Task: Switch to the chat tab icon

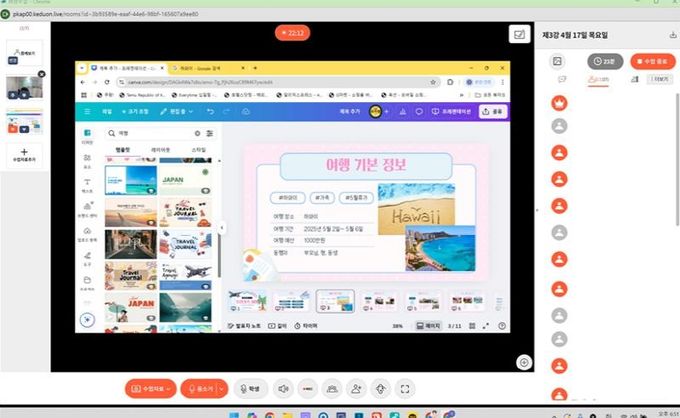Action: [x=562, y=79]
